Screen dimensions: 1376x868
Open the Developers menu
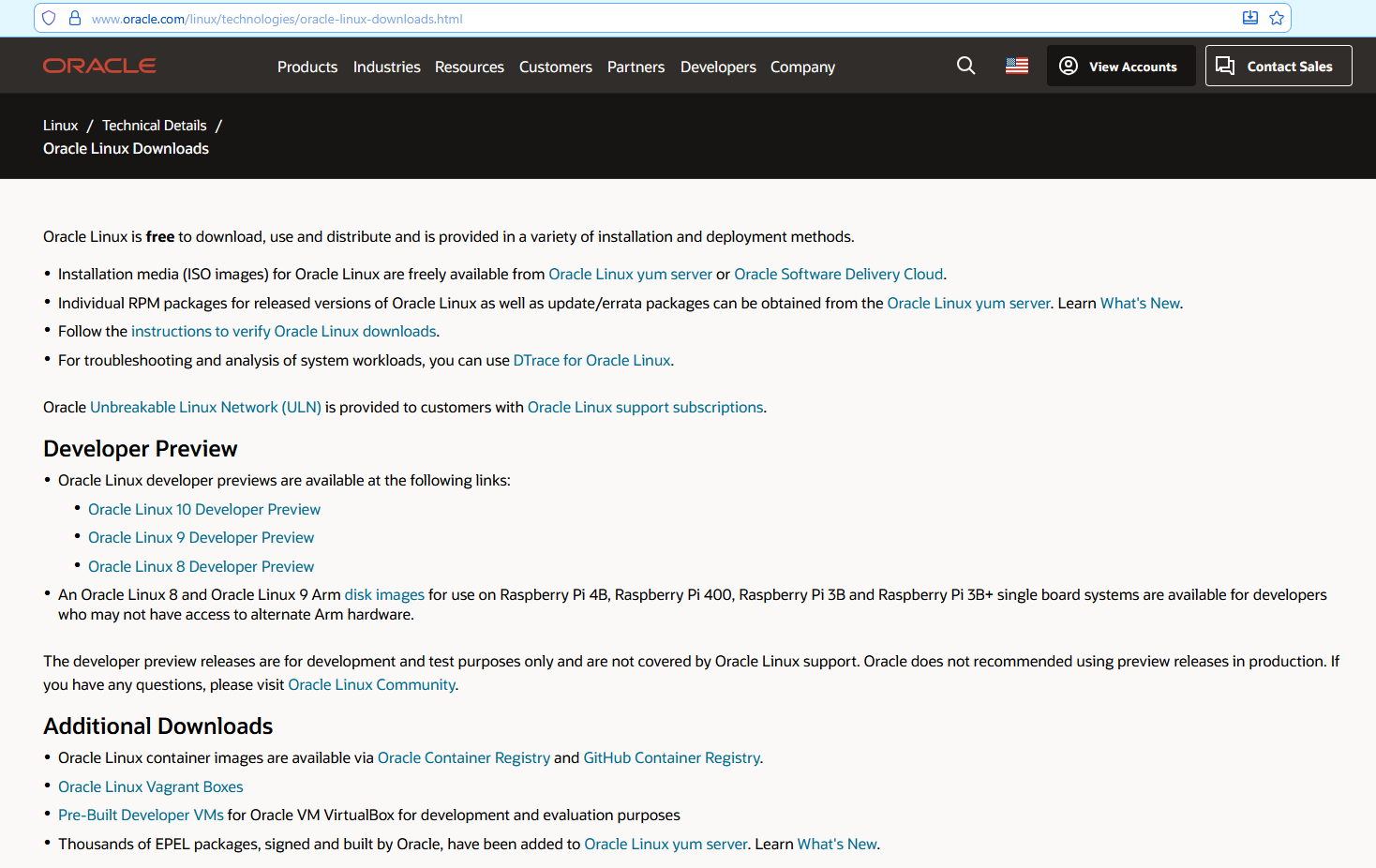(x=718, y=67)
